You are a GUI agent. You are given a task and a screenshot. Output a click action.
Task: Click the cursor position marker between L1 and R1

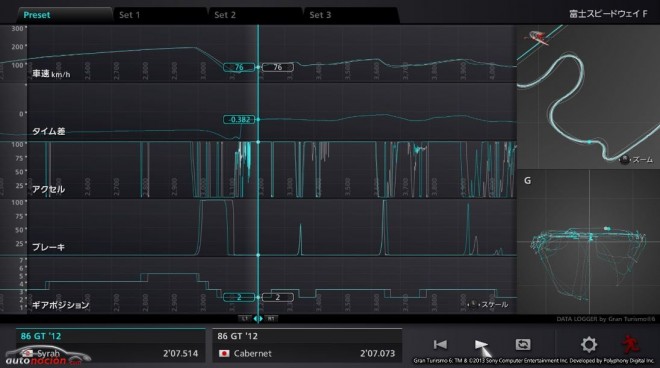click(258, 319)
